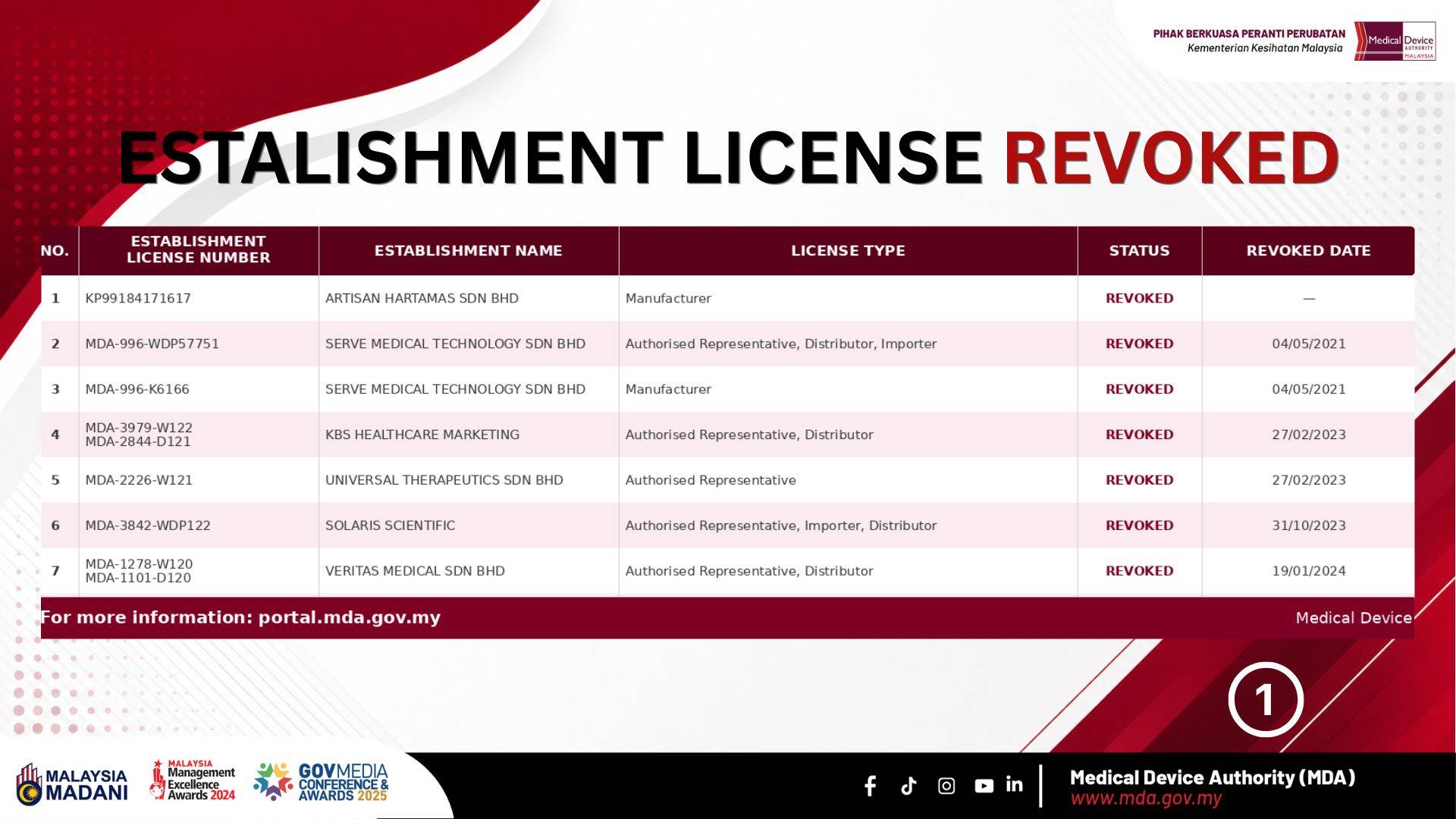This screenshot has height=819, width=1456.
Task: Click Malaysia Management Excellence Awards 2024 logo
Action: click(x=193, y=780)
